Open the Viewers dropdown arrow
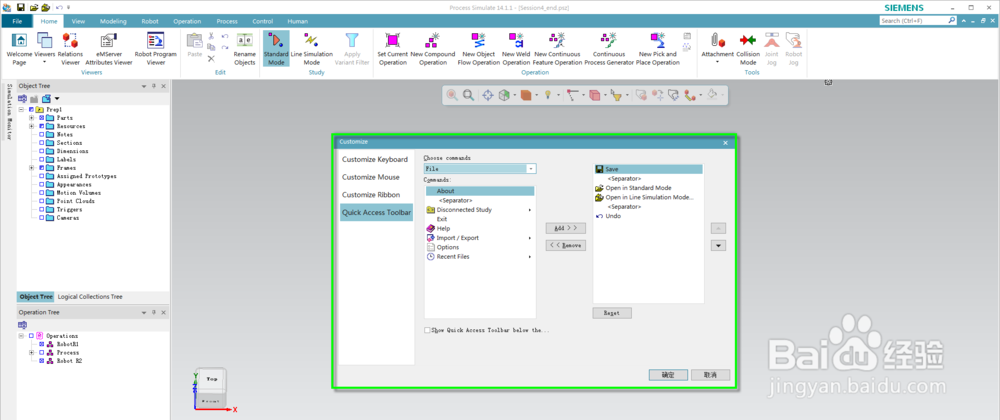 (x=45, y=62)
